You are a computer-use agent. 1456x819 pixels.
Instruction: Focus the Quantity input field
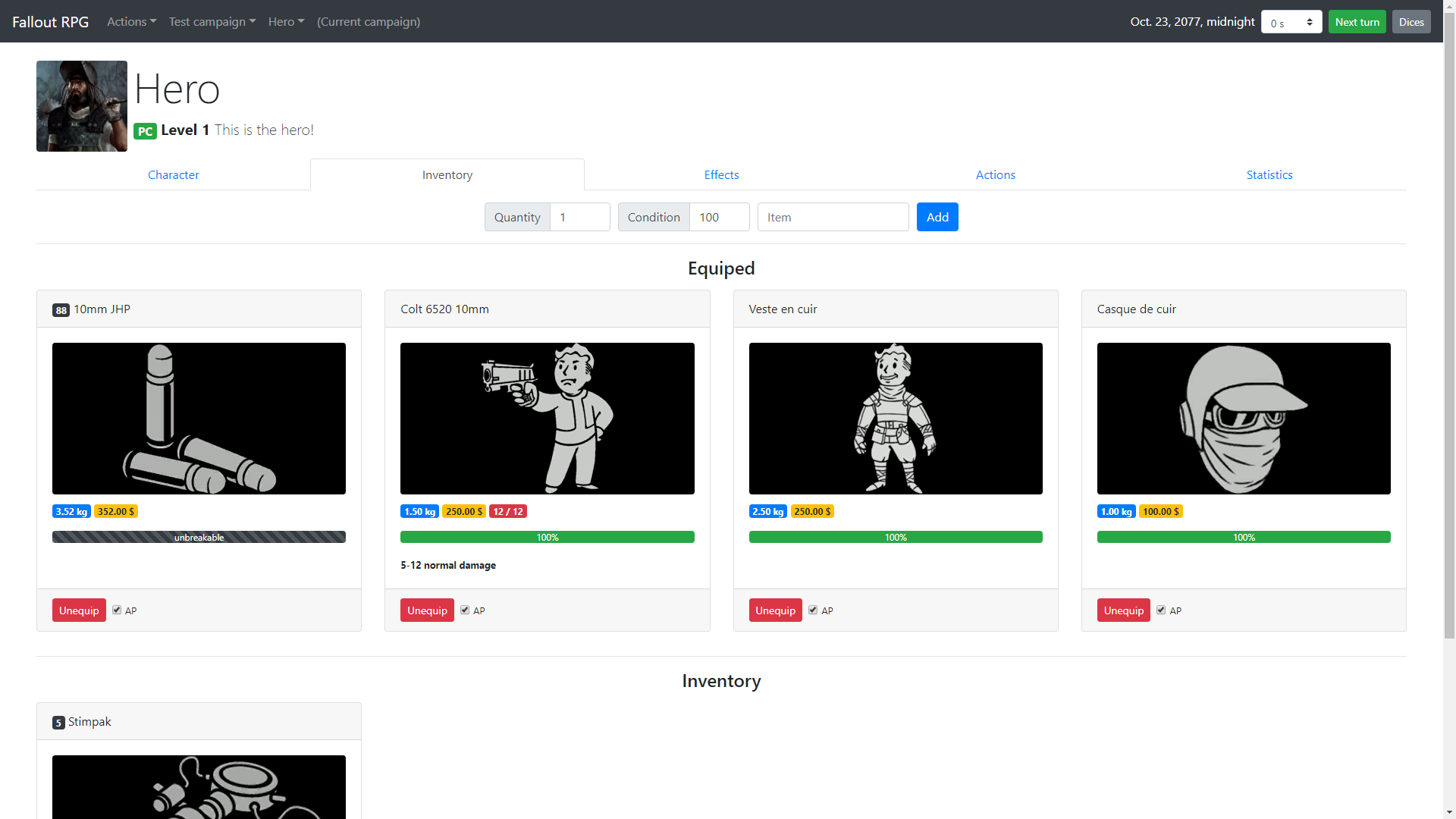(580, 217)
